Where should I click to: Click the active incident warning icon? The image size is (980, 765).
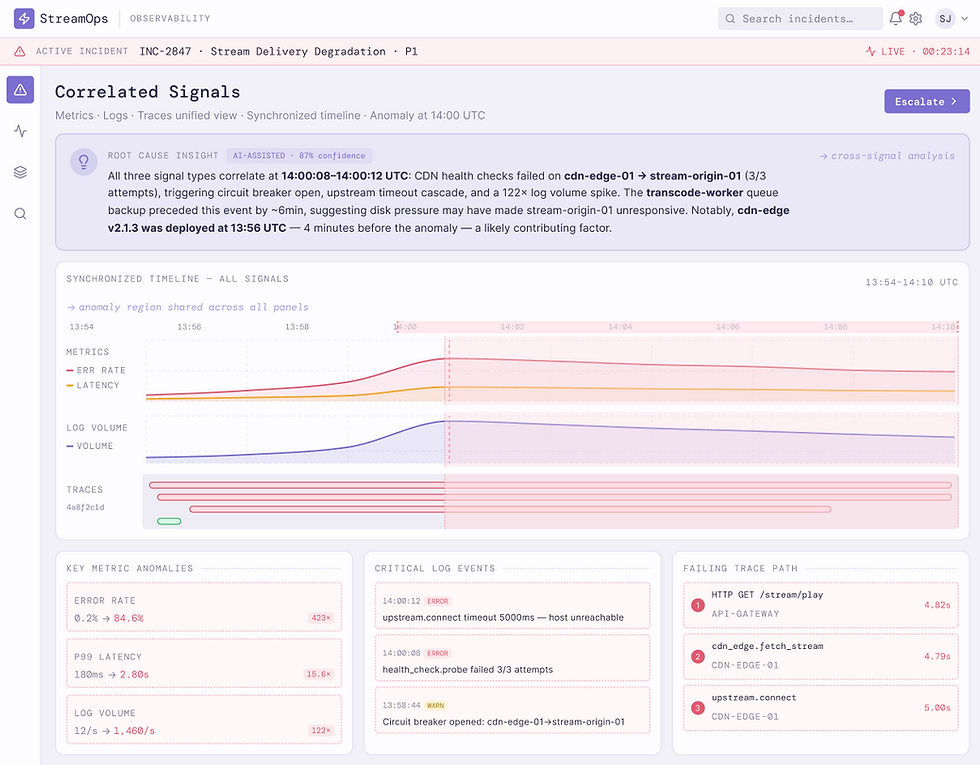tap(20, 51)
